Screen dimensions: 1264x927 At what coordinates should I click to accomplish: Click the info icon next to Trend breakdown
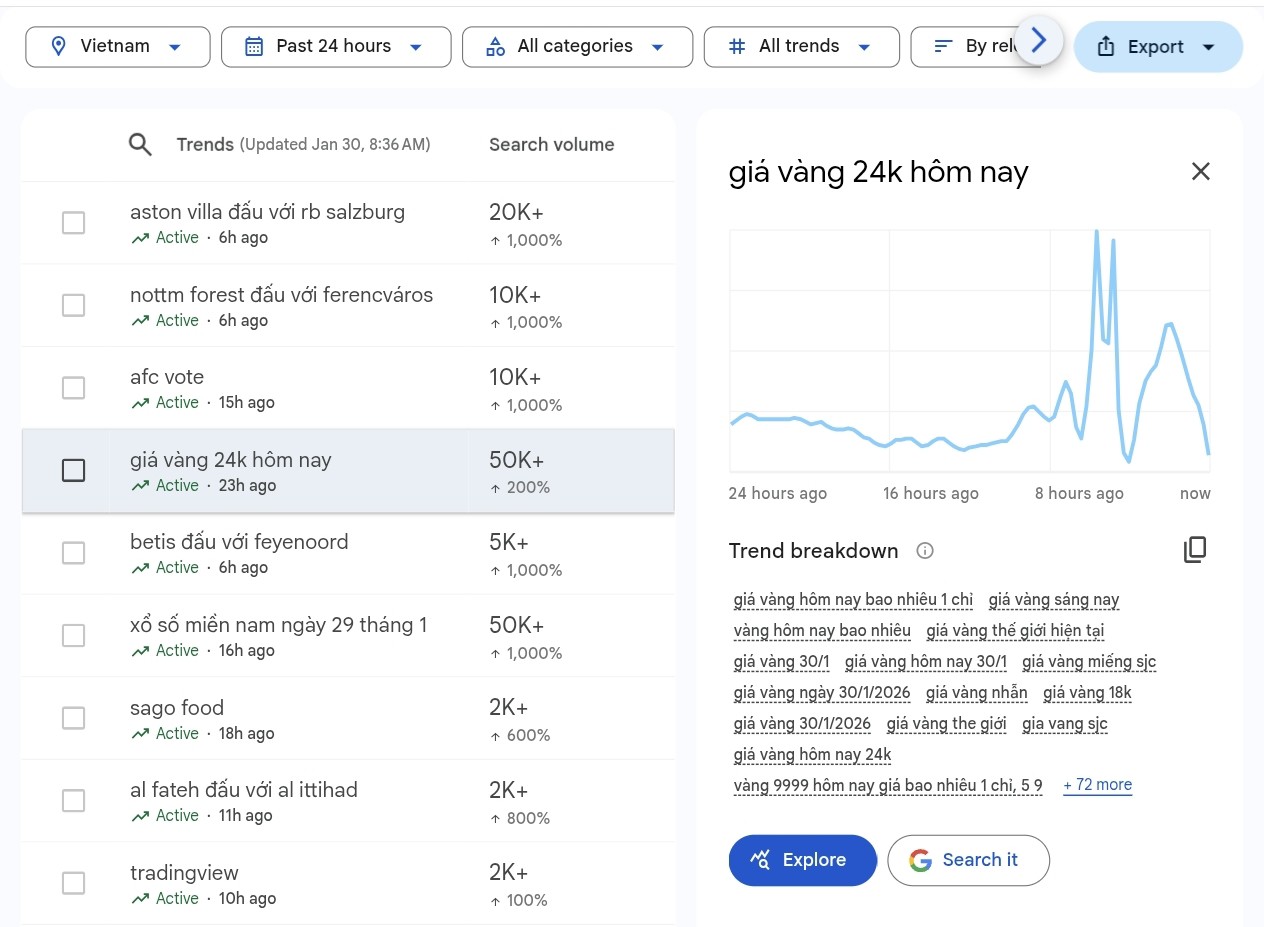[x=925, y=550]
